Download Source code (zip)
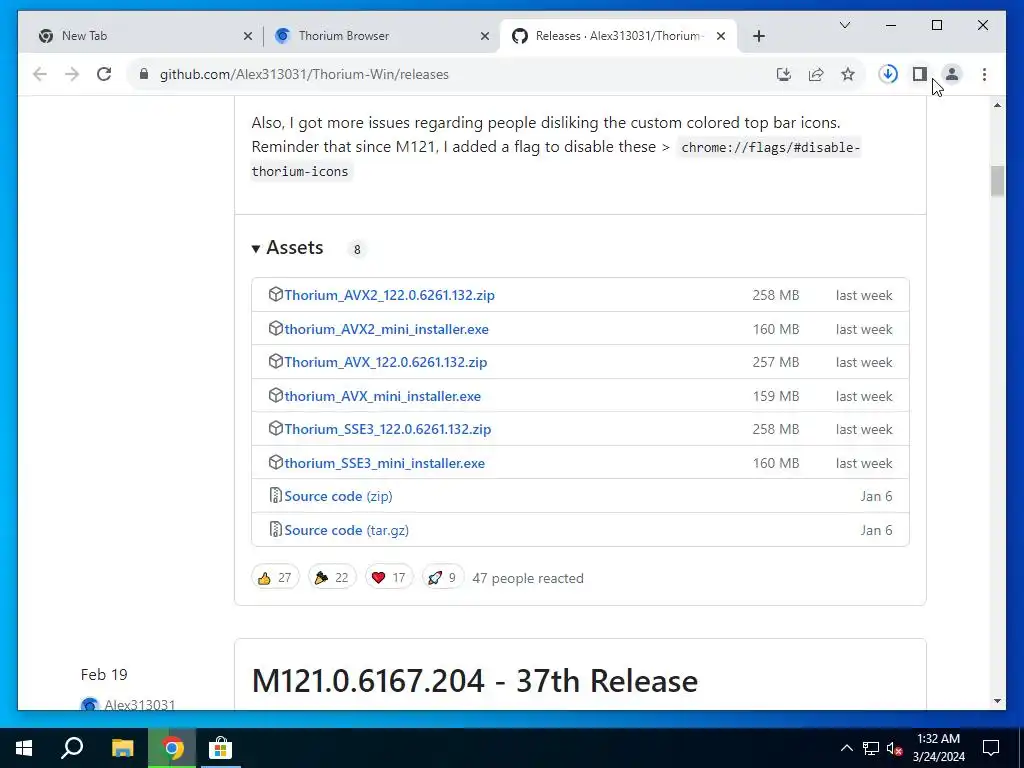The height and width of the screenshot is (768, 1024). click(x=338, y=496)
